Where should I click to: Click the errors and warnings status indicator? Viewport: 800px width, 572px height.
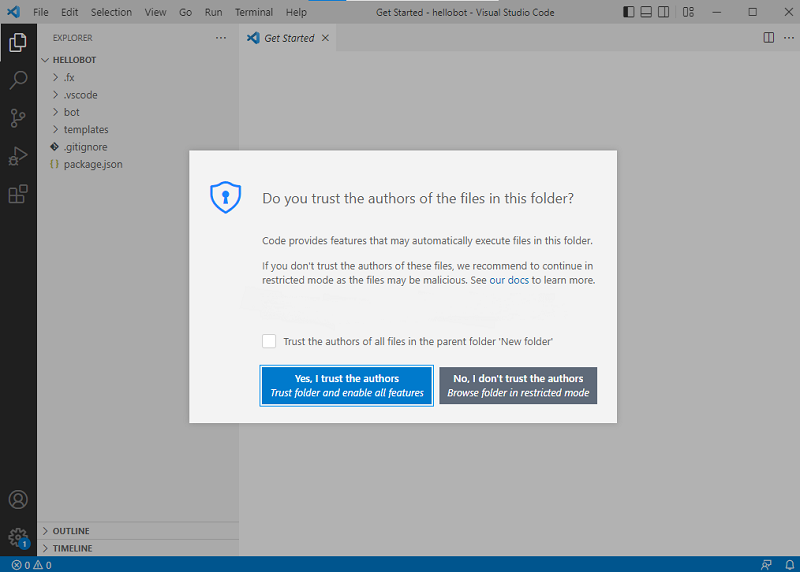tap(32, 565)
